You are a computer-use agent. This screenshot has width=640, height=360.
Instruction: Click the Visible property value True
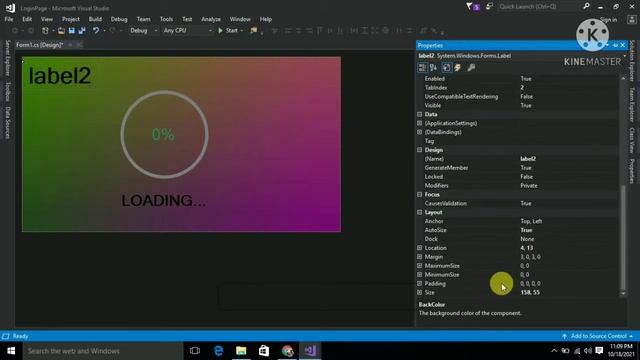coord(526,105)
